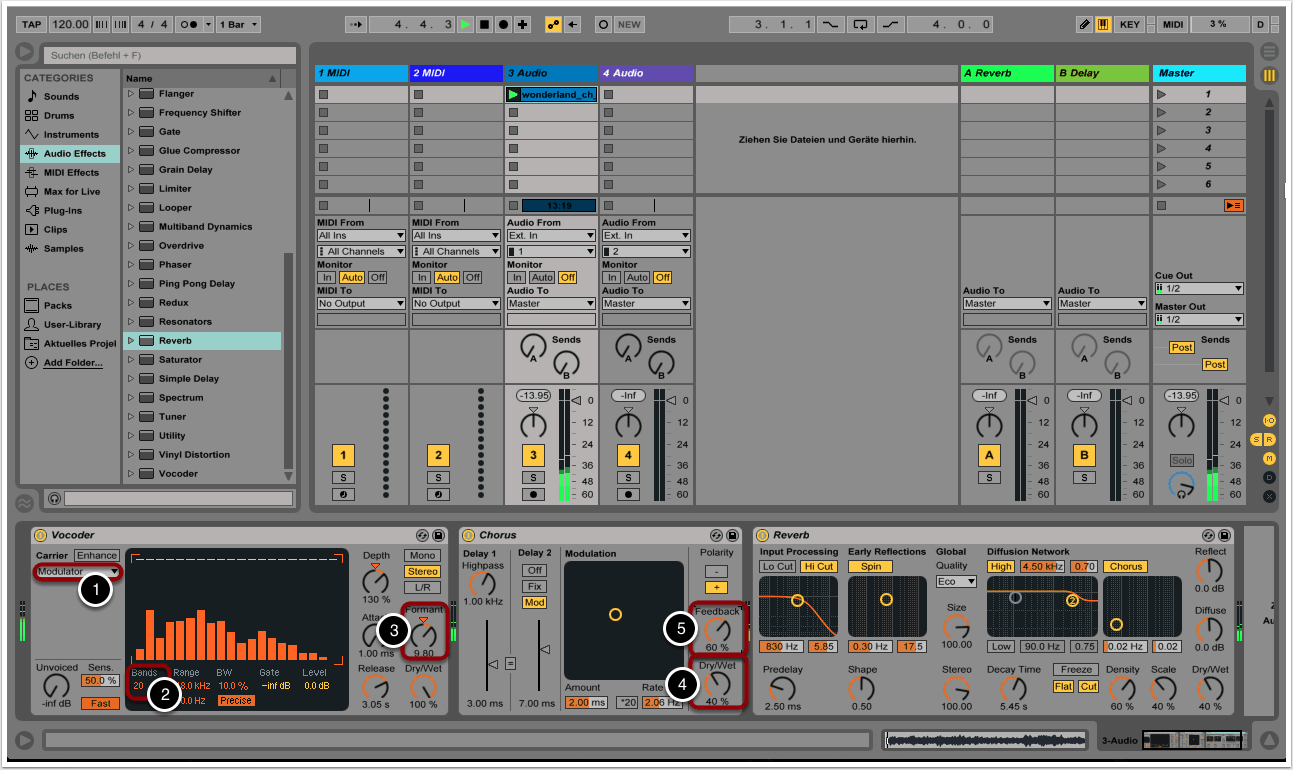Viewport: 1293px width, 770px height.
Task: Show or hide the In/Out section (I-O)
Action: click(x=1269, y=421)
